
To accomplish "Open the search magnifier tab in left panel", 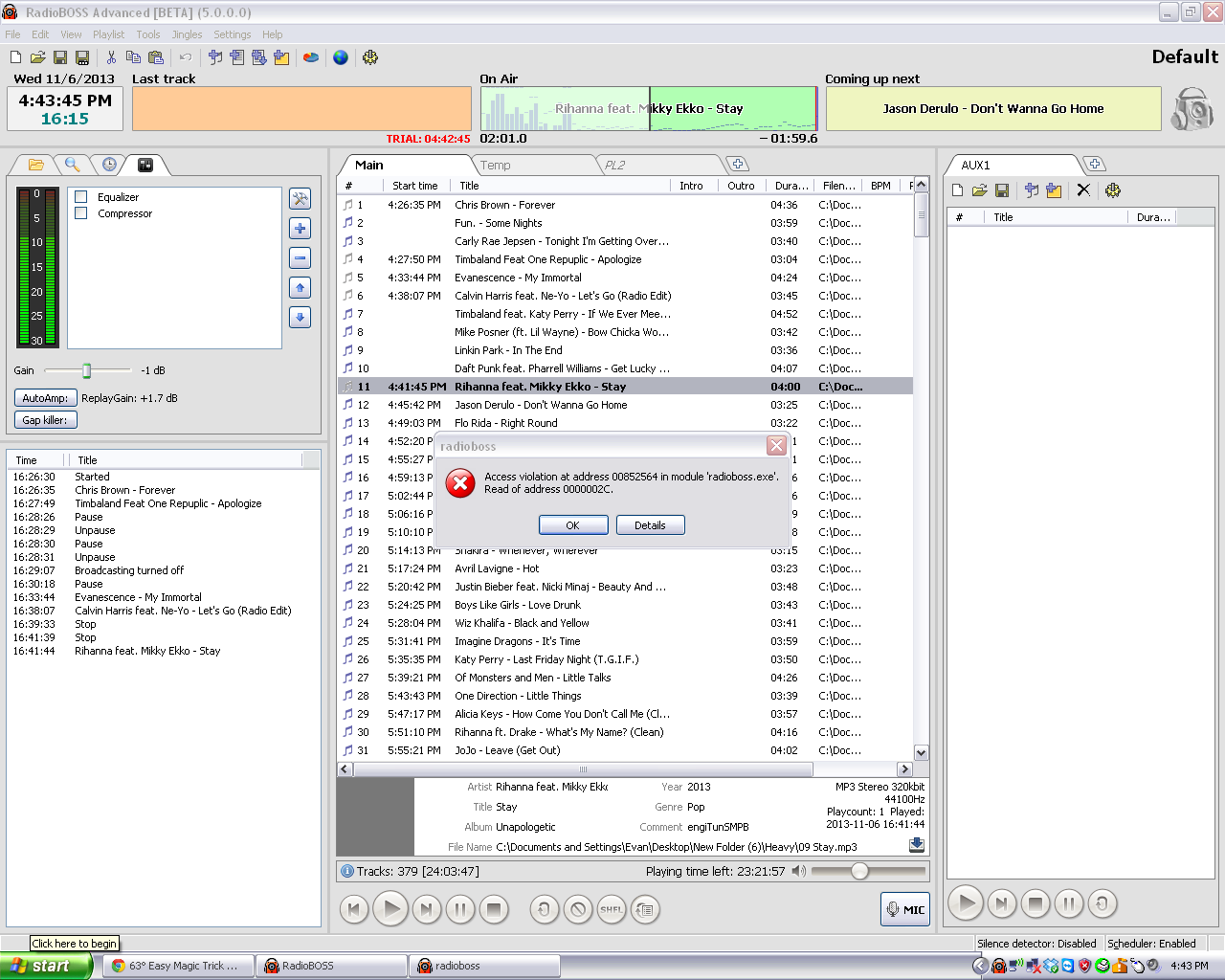I will (x=72, y=165).
